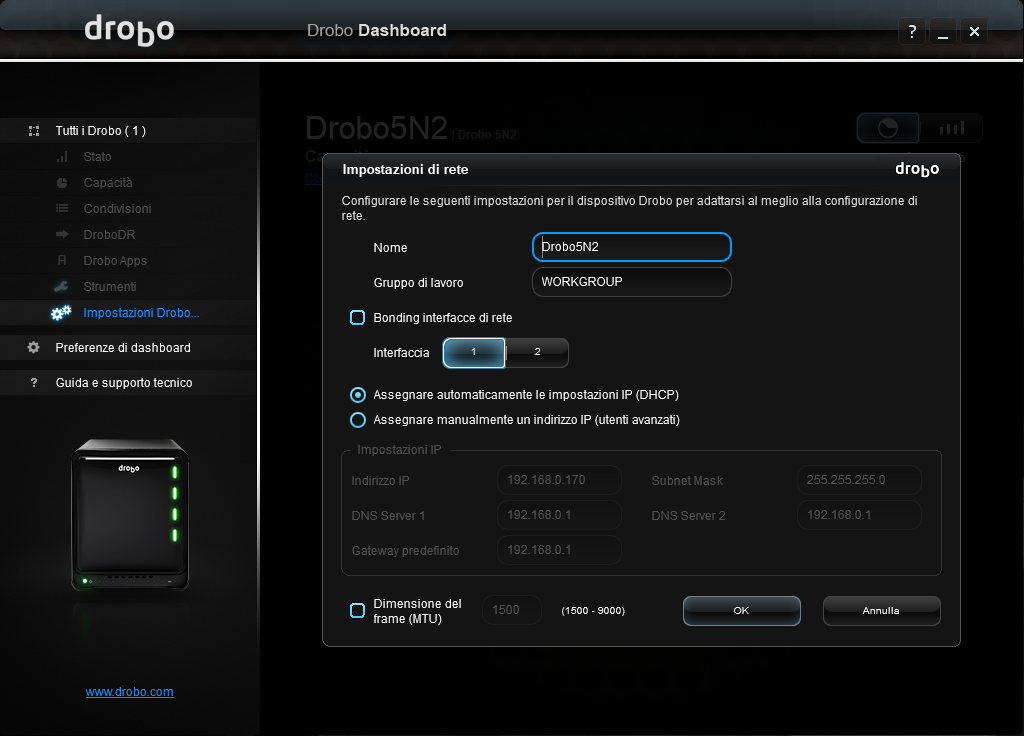Viewport: 1024px width, 736px height.
Task: Select network interface 1
Action: [474, 353]
